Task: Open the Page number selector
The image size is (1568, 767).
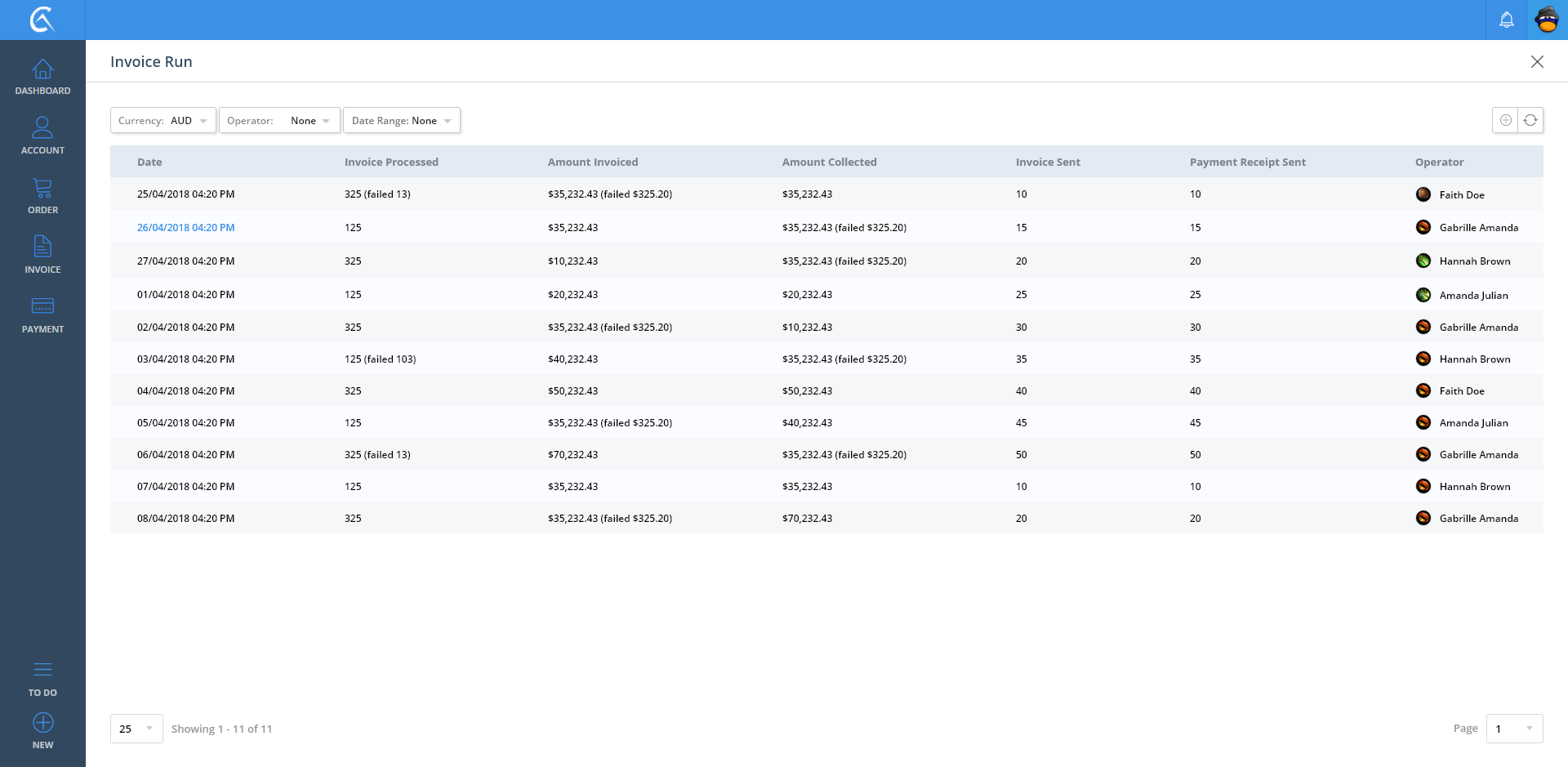Action: 1514,729
